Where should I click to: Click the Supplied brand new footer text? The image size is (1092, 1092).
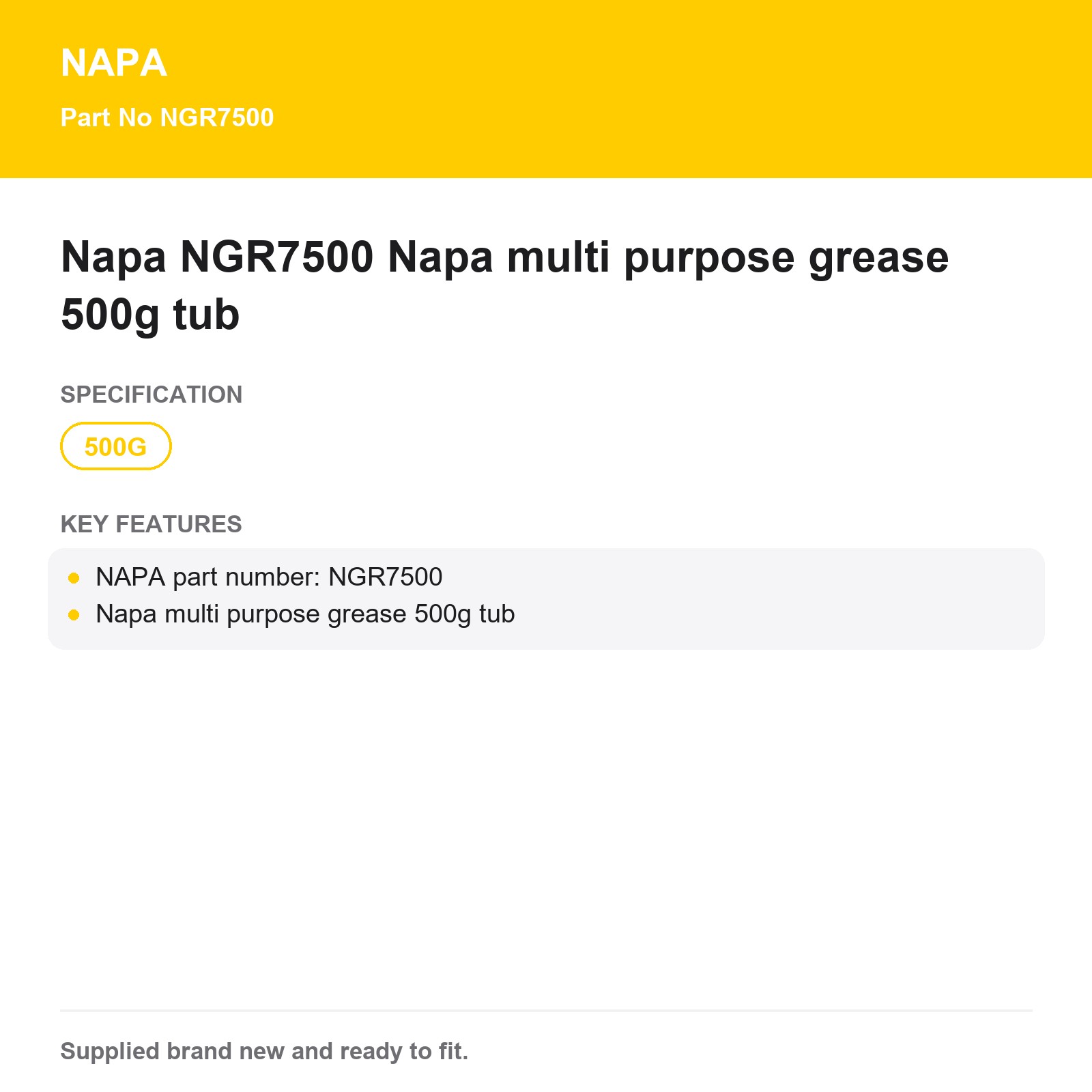tap(264, 1051)
